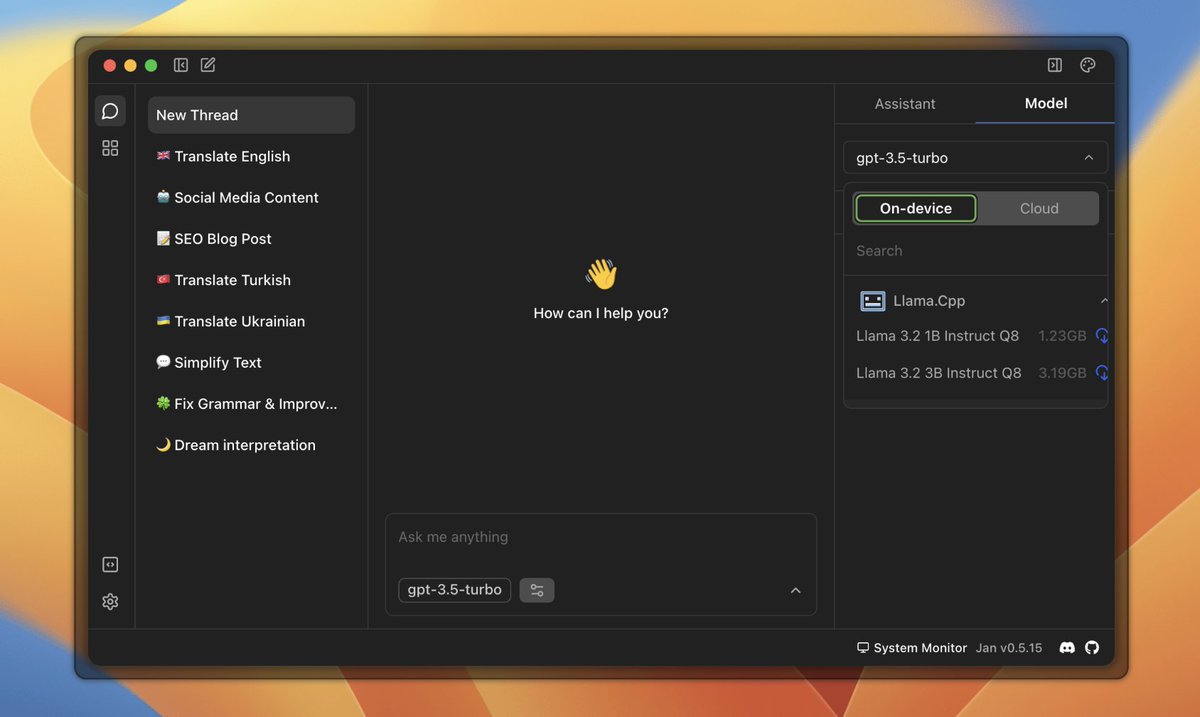
Task: Click the Search models field
Action: coord(975,251)
